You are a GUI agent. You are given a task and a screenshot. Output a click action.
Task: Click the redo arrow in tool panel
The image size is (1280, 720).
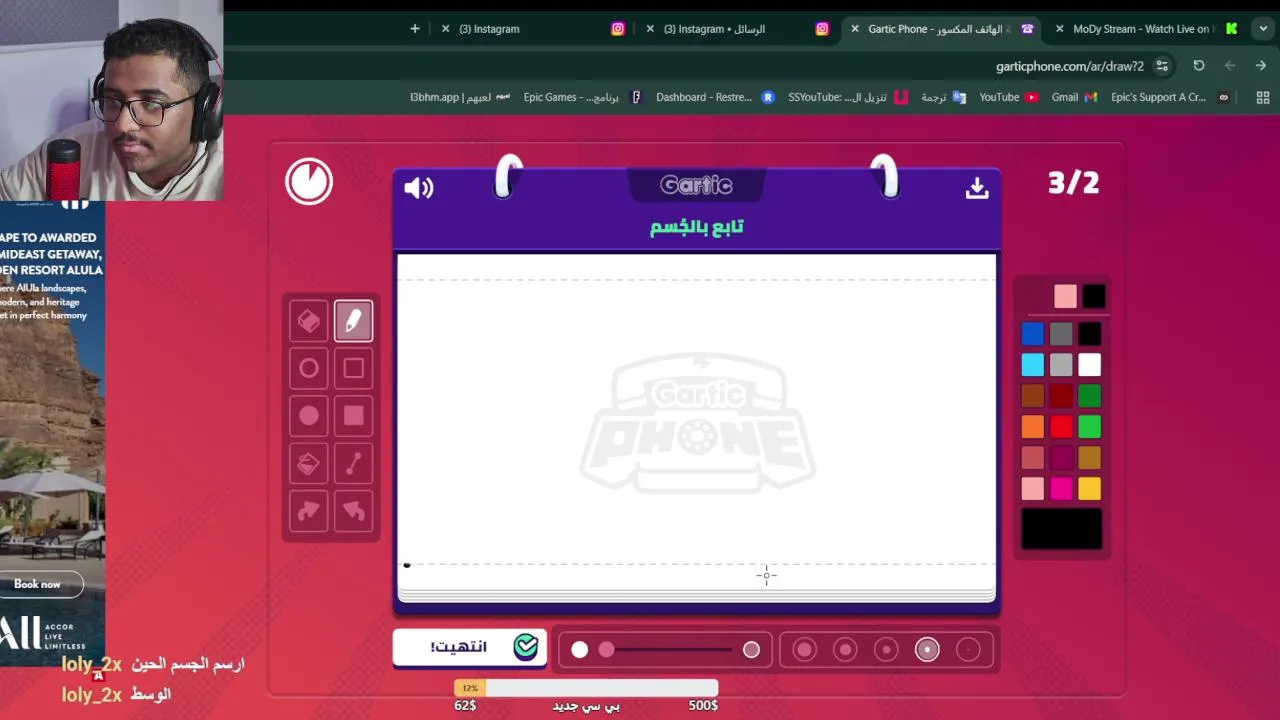pyautogui.click(x=309, y=511)
